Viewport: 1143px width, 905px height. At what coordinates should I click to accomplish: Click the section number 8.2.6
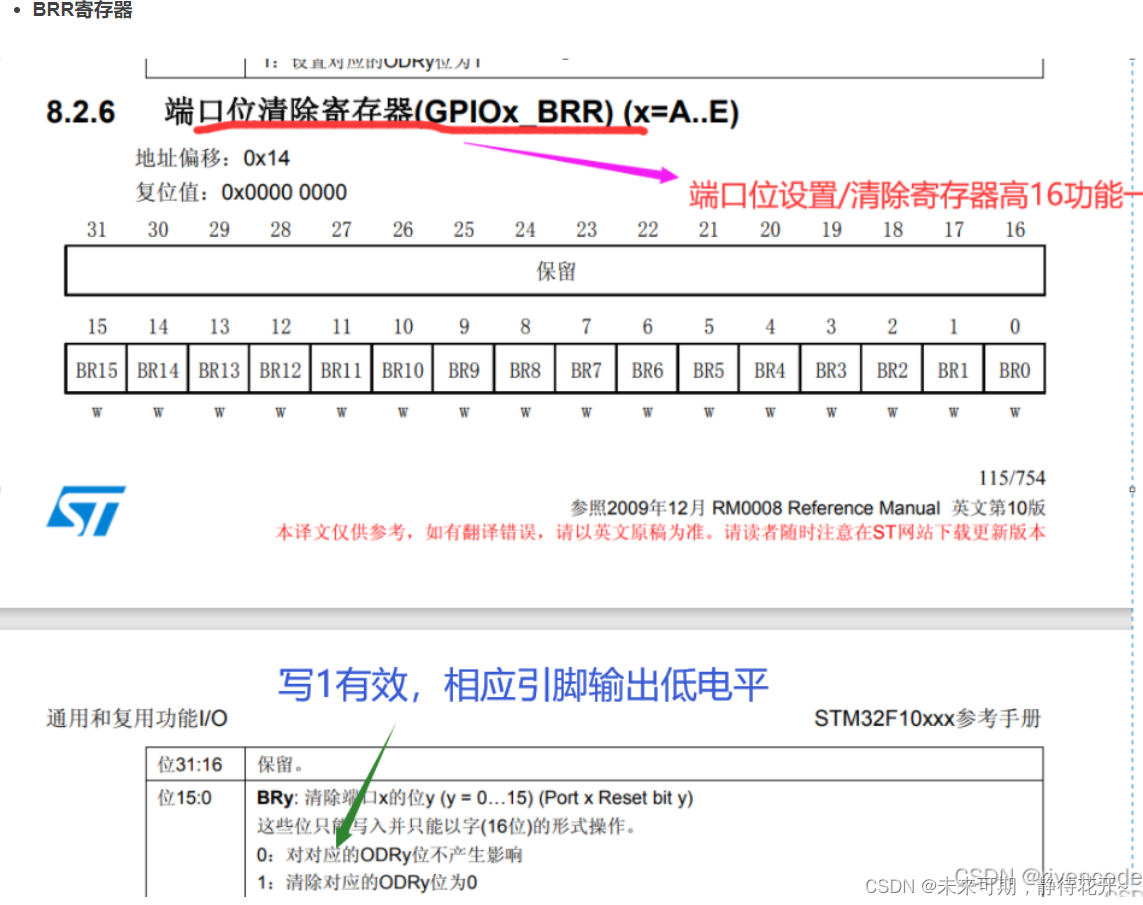80,112
